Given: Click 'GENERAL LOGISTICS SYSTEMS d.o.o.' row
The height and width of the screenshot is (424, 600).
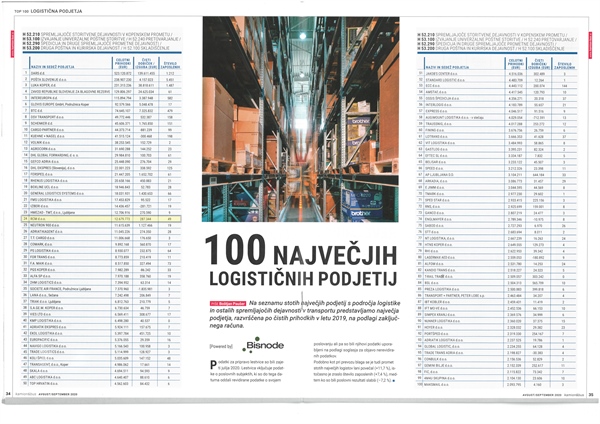Looking at the screenshot, I should [101, 193].
